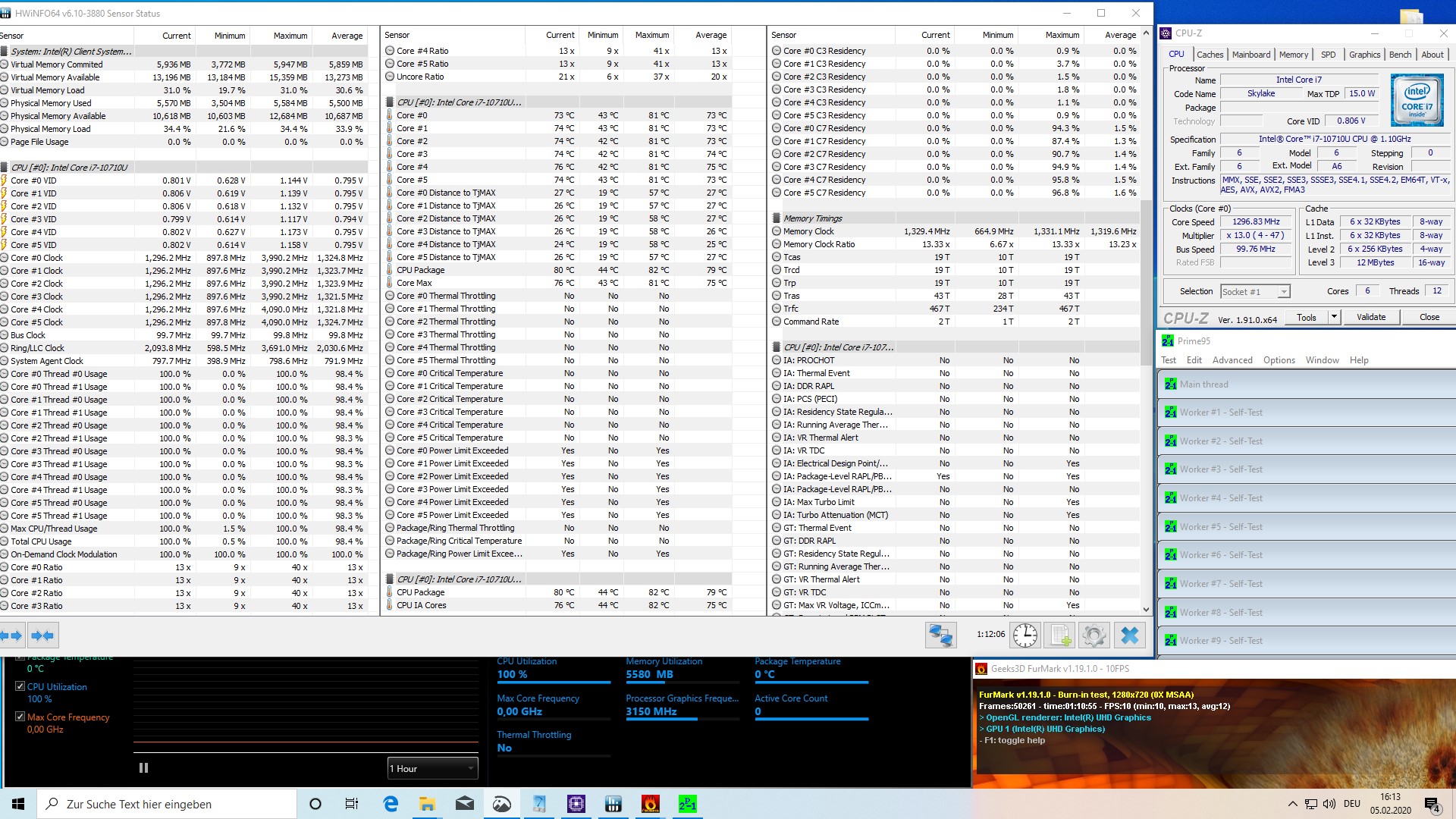Screen dimensions: 1456x819
Task: Switch to the Mainboard tab in CPU-Z
Action: [1250, 55]
